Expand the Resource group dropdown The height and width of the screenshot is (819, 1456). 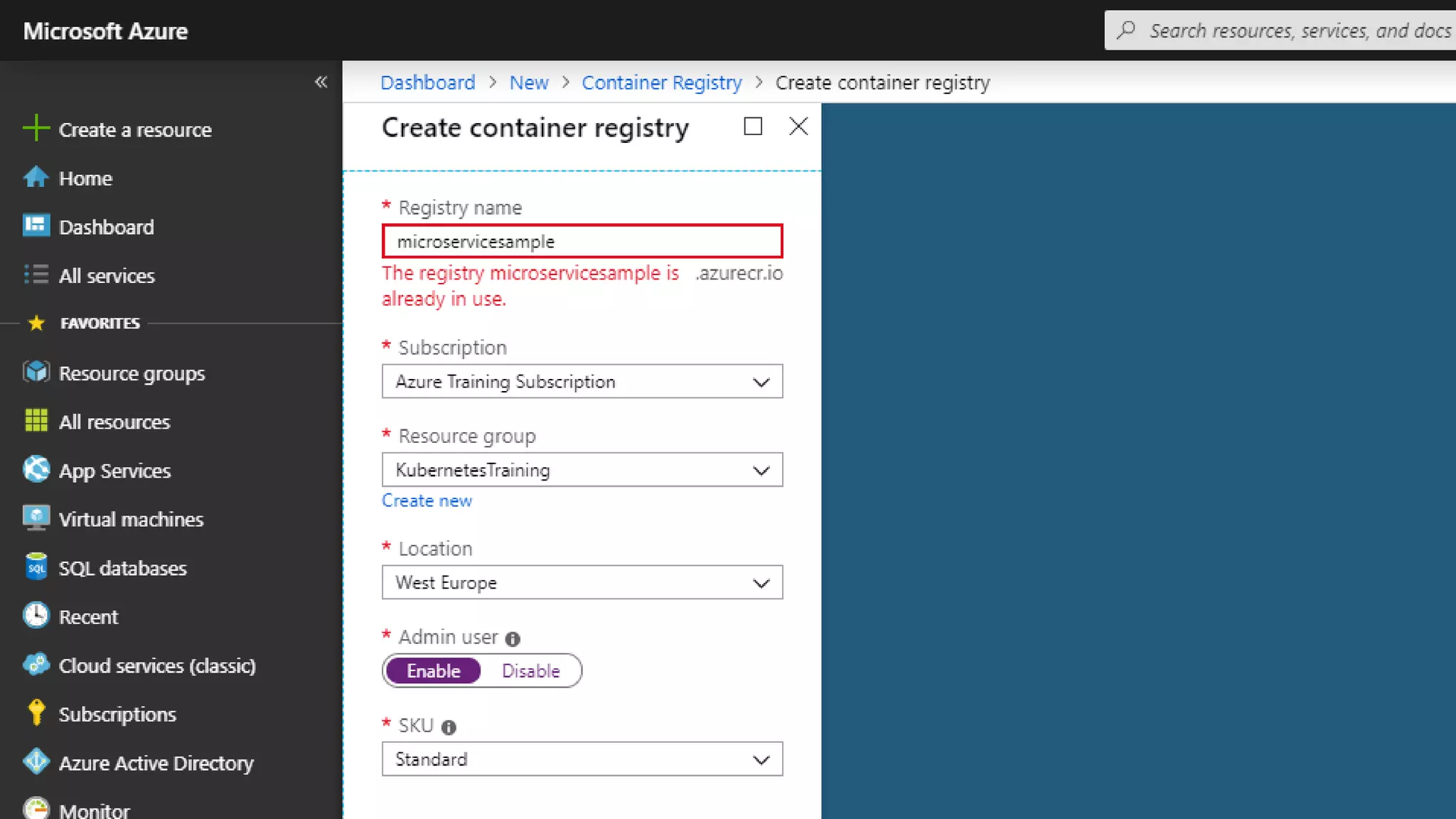click(582, 470)
